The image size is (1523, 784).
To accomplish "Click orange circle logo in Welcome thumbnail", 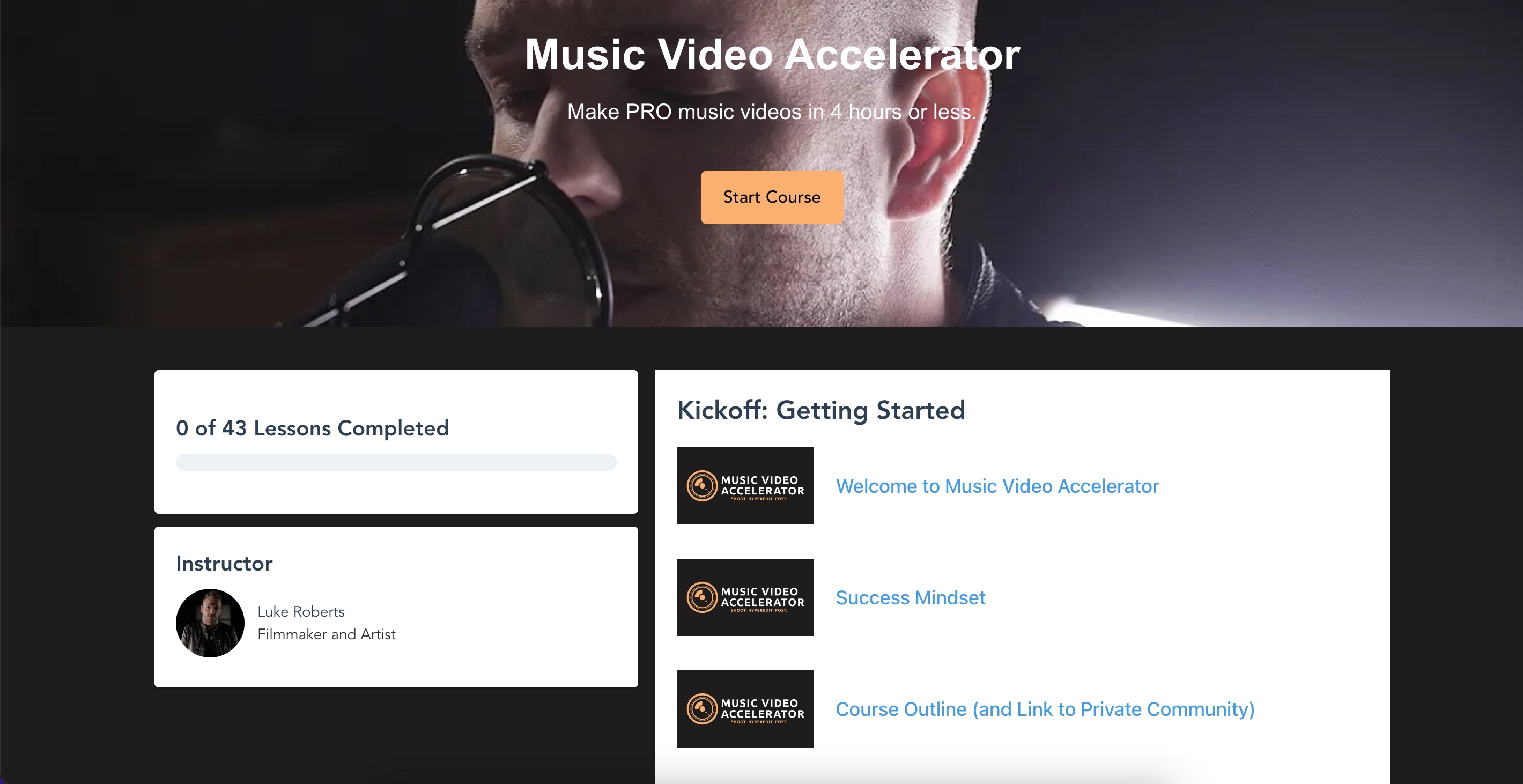I will click(x=702, y=486).
